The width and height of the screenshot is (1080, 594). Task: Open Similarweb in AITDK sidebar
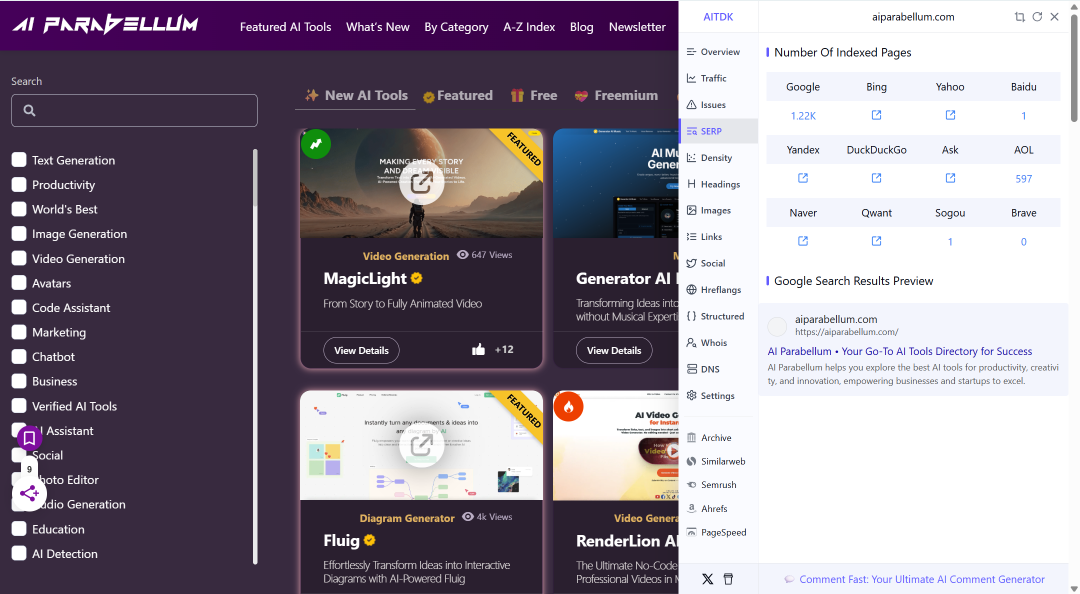click(x=718, y=462)
